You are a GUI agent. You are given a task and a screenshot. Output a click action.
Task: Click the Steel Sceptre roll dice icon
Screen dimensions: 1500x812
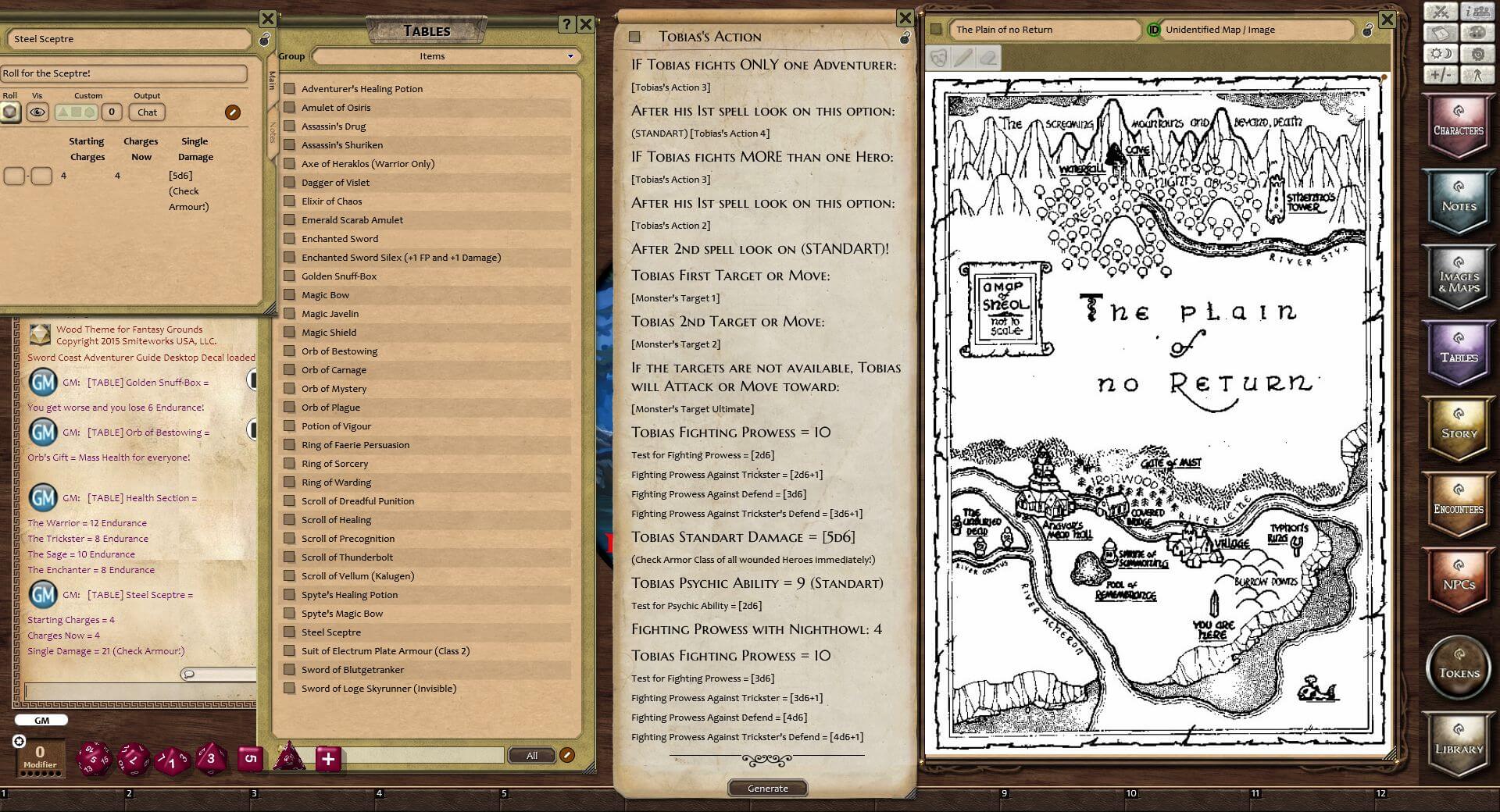pos(10,112)
